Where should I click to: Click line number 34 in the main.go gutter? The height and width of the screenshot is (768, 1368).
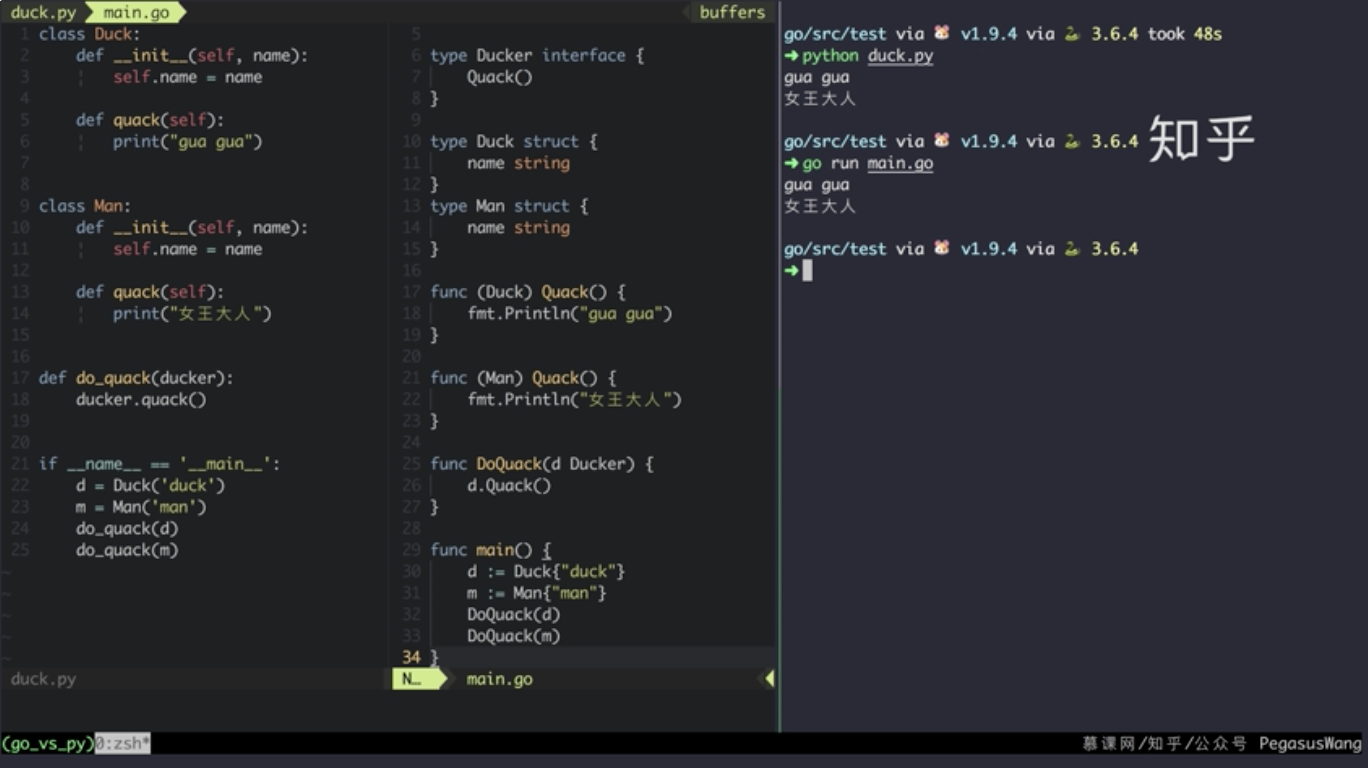(411, 657)
